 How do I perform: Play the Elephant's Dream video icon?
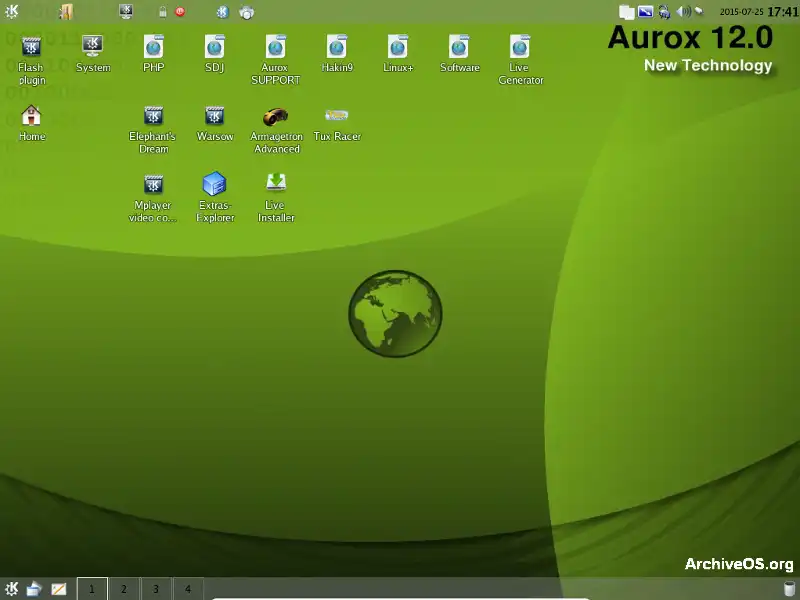[x=153, y=116]
